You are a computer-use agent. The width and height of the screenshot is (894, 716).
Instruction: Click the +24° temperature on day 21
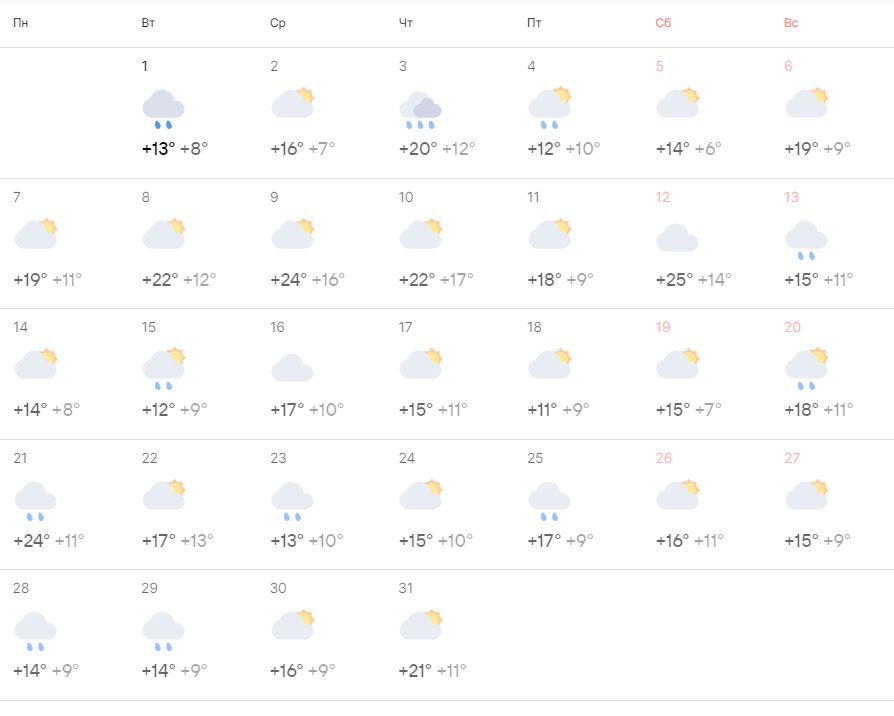click(31, 540)
